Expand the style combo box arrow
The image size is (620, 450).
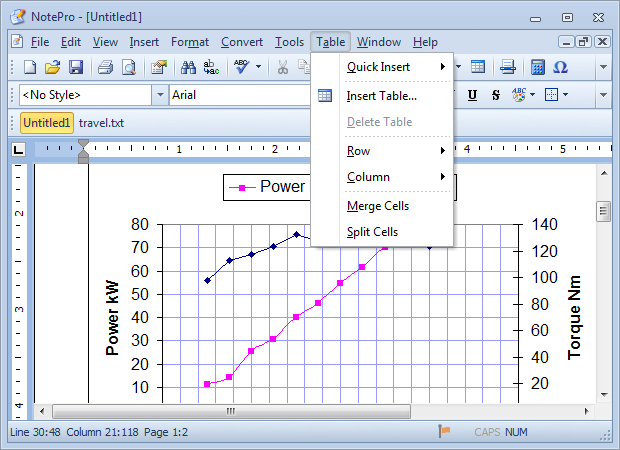click(160, 95)
